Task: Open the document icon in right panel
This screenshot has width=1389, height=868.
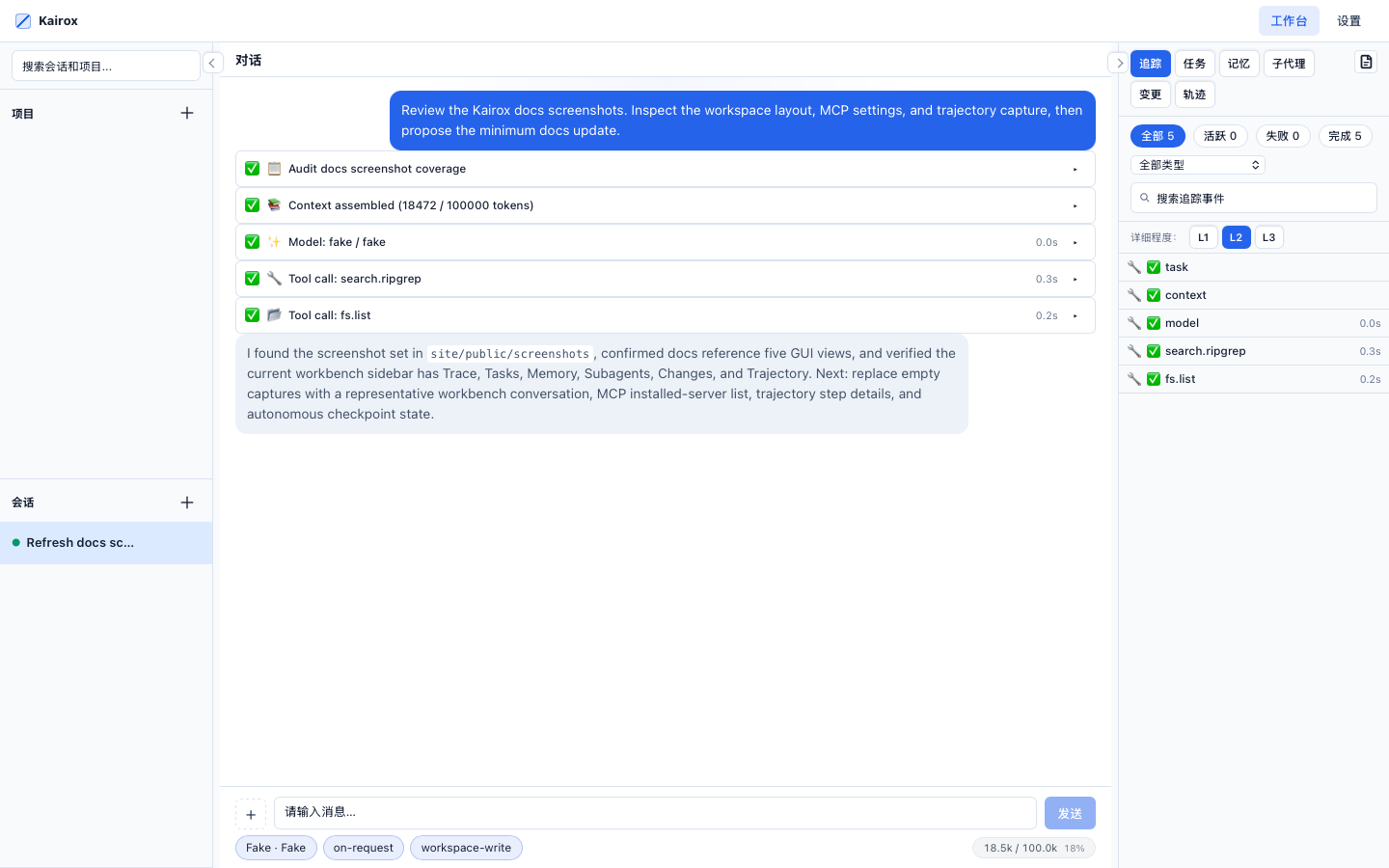Action: (1366, 62)
